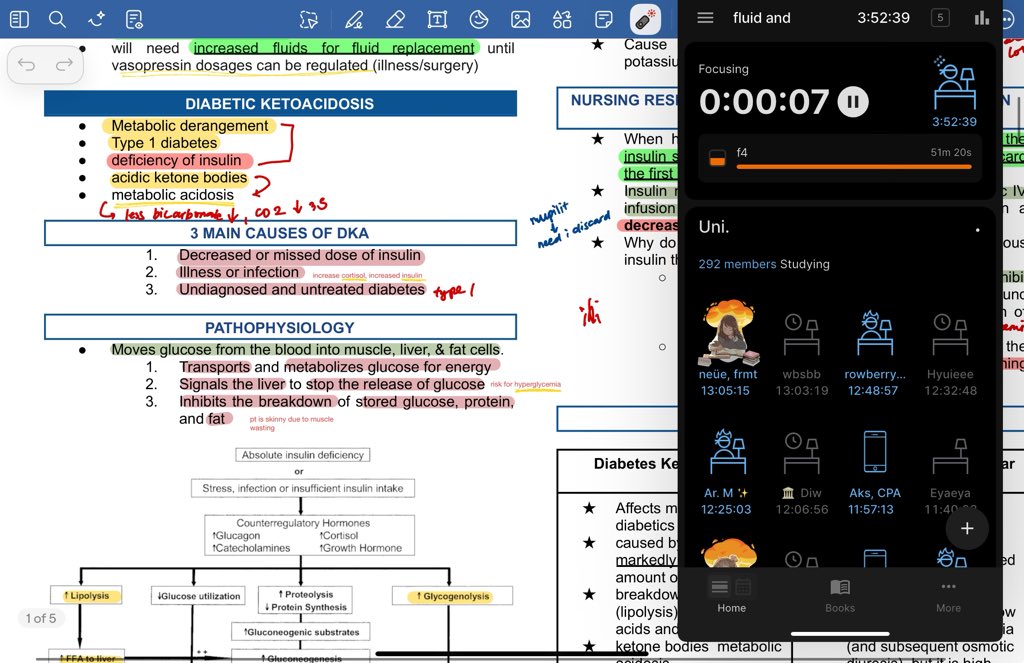
Task: Select the 'f4' subject row
Action: coord(841,157)
